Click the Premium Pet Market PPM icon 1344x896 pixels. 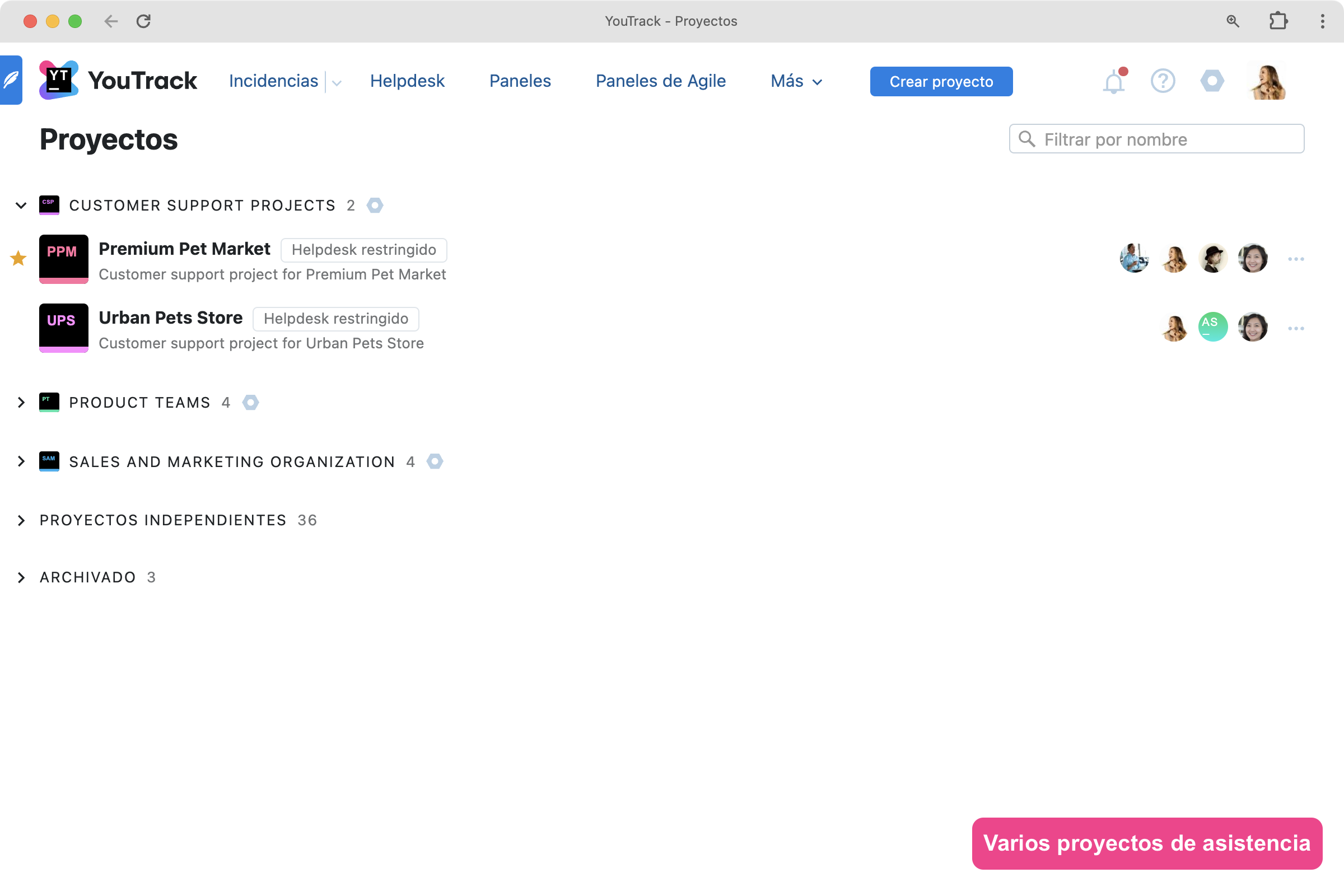click(63, 259)
